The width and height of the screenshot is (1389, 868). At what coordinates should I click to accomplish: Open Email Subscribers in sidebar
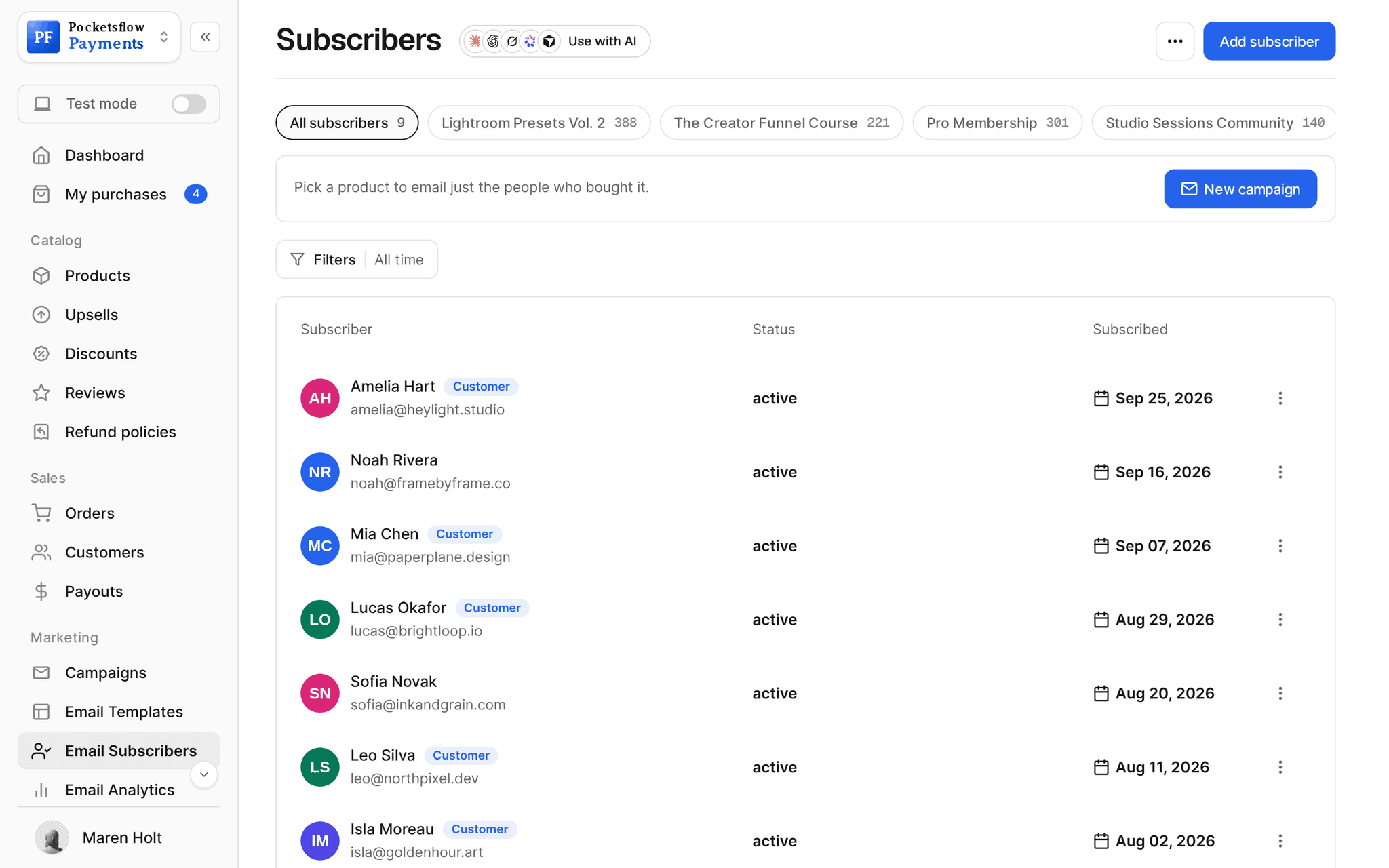[119, 751]
